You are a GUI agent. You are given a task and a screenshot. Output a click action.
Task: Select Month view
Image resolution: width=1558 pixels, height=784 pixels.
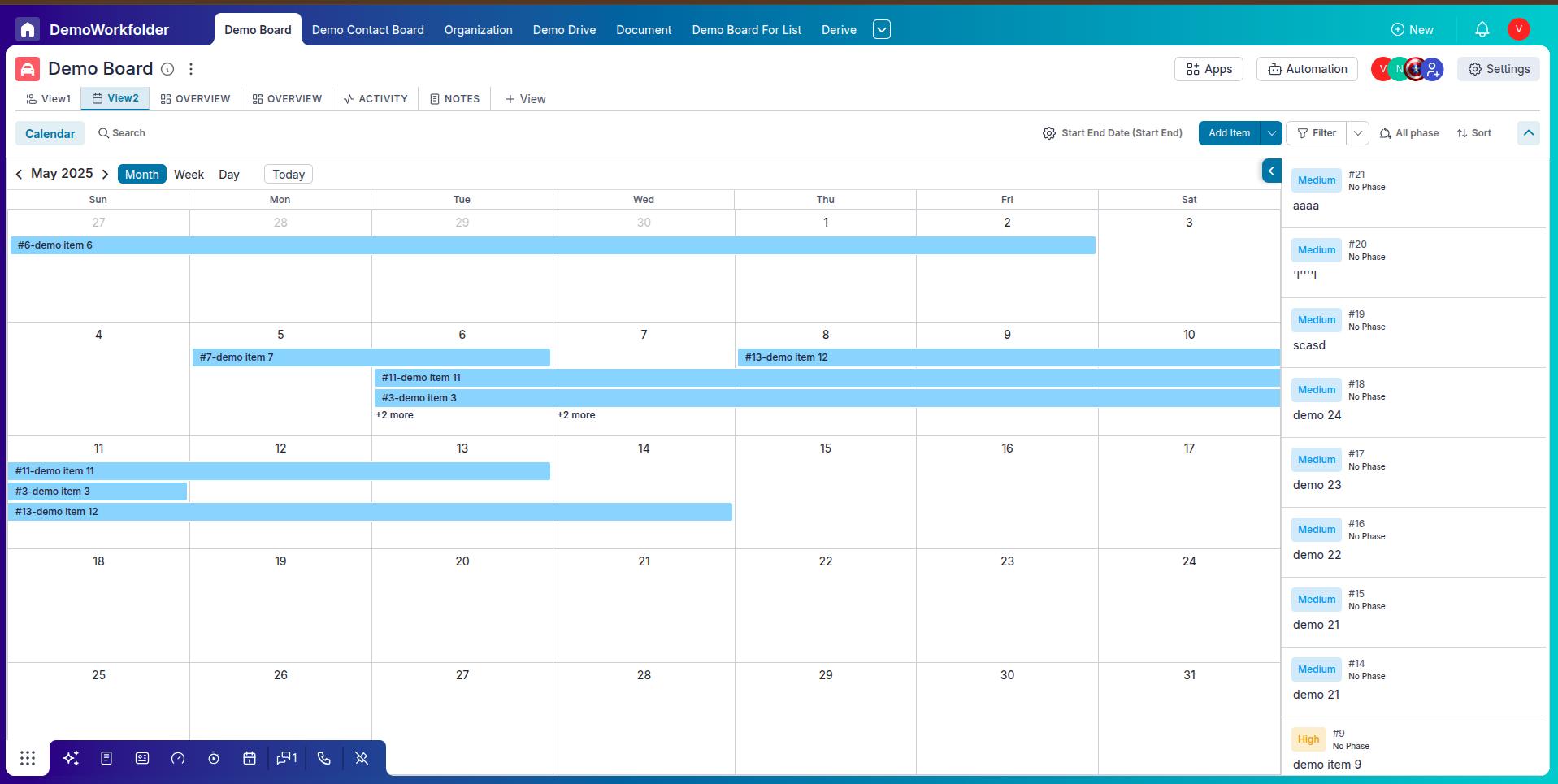point(142,174)
